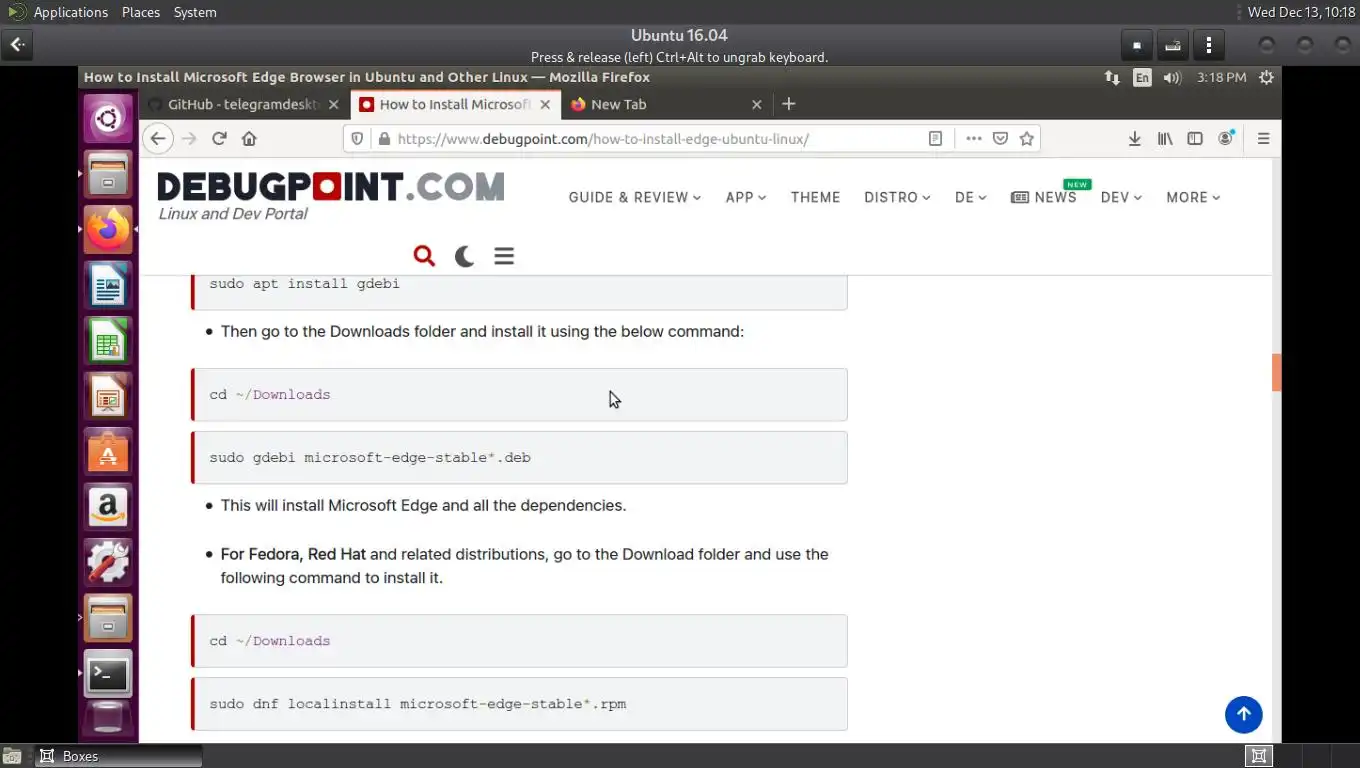Open System Settings wrench-gear dock icon
This screenshot has width=1360, height=768.
[x=108, y=563]
